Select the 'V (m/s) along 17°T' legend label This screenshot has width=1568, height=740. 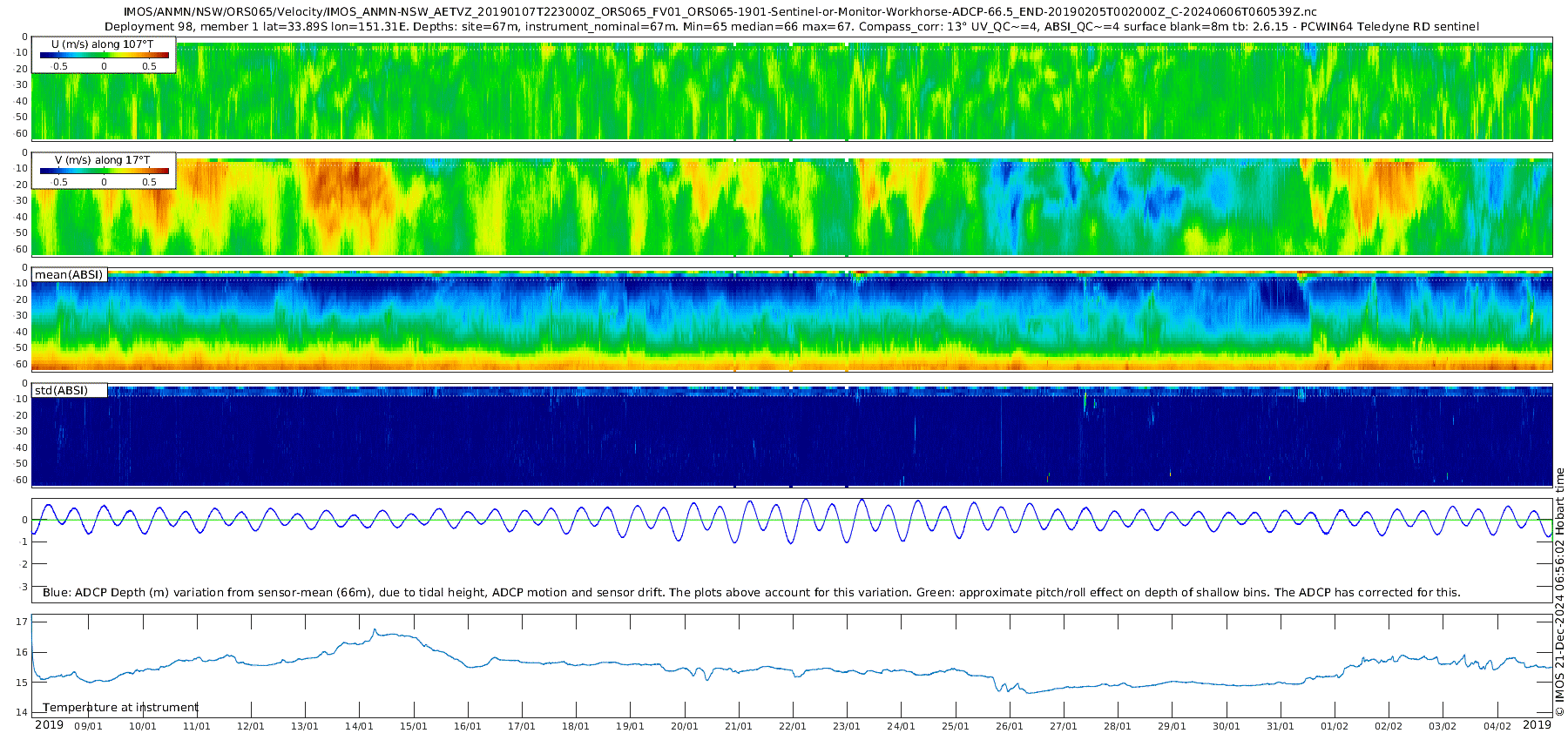tap(103, 159)
